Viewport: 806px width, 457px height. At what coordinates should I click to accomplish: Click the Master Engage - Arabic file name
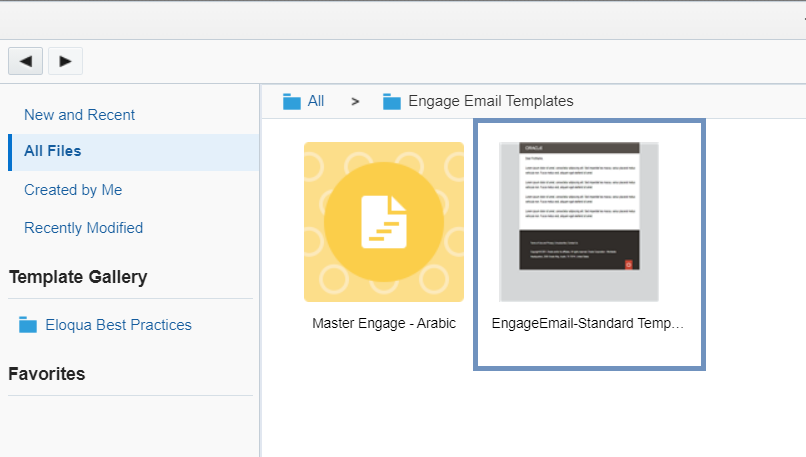pyautogui.click(x=384, y=324)
